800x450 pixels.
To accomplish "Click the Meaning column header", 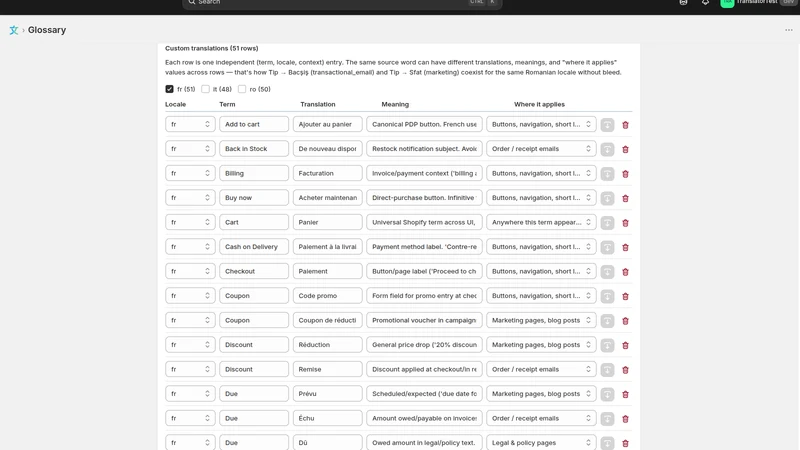I will pos(395,104).
